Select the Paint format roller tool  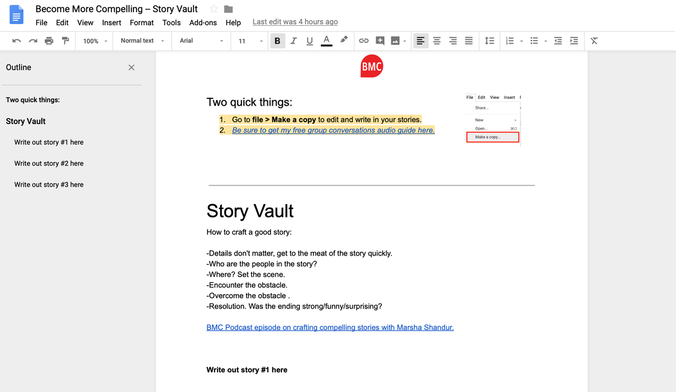click(65, 41)
